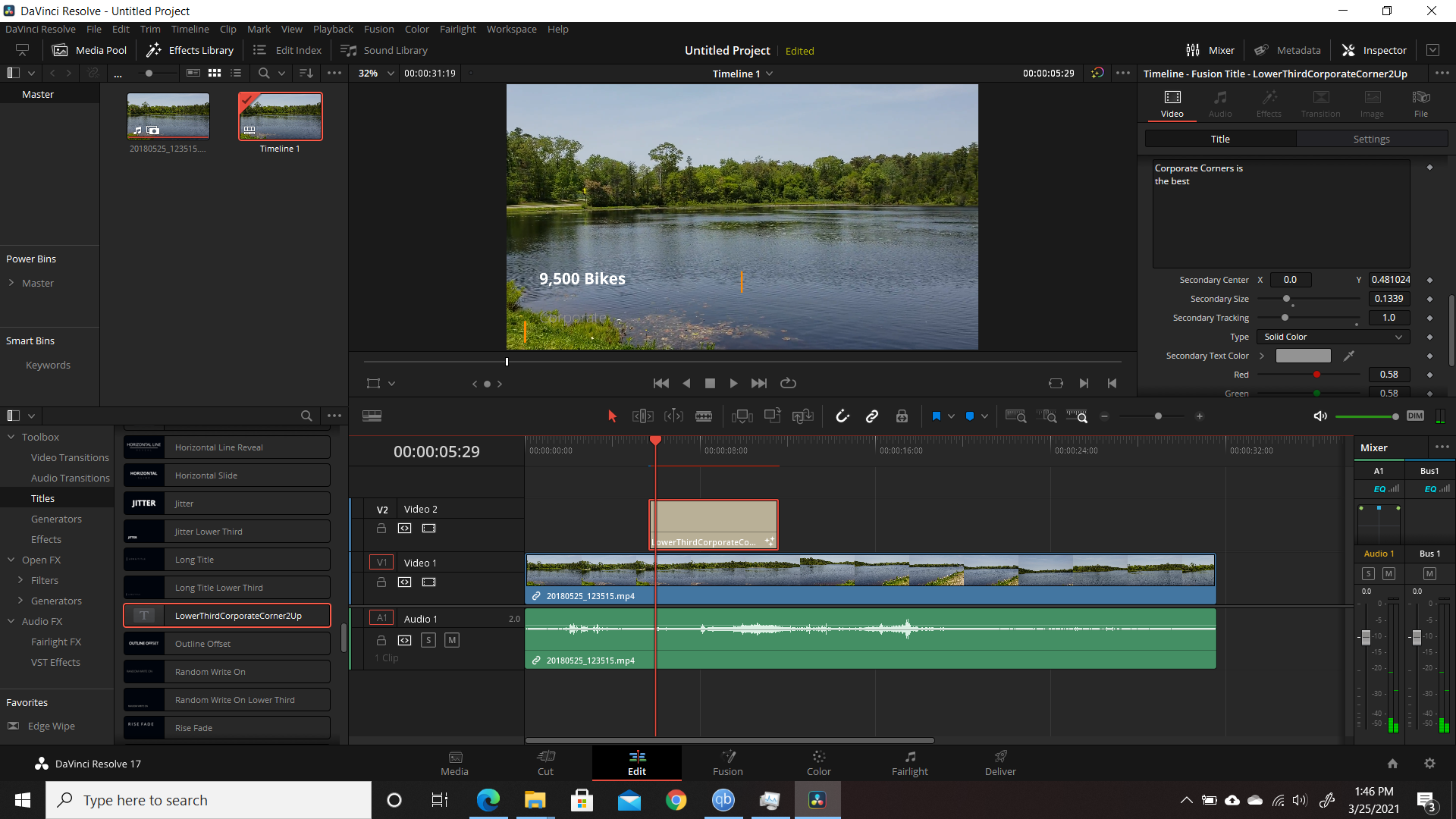Toggle the Effects Library button
The image size is (1456, 819).
tap(190, 50)
